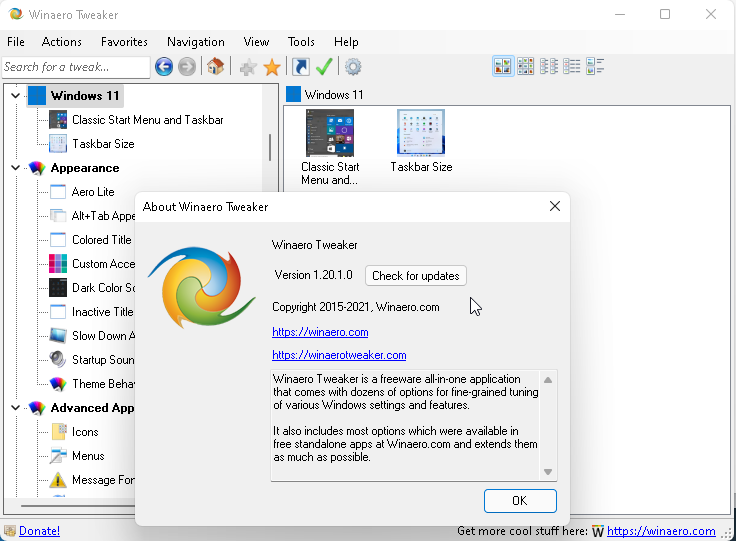Open the File menu
736x541 pixels.
[x=16, y=42]
